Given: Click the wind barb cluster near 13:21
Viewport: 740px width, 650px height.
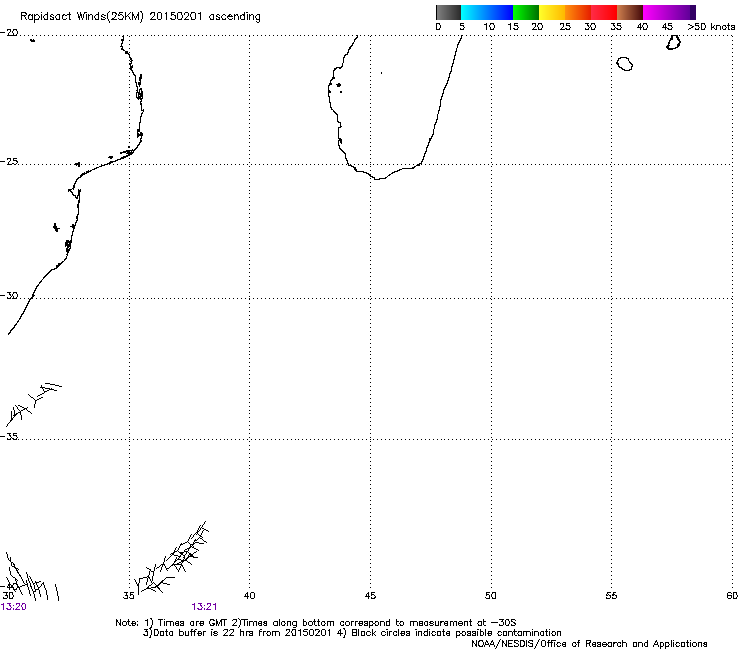Looking at the screenshot, I should [172, 558].
